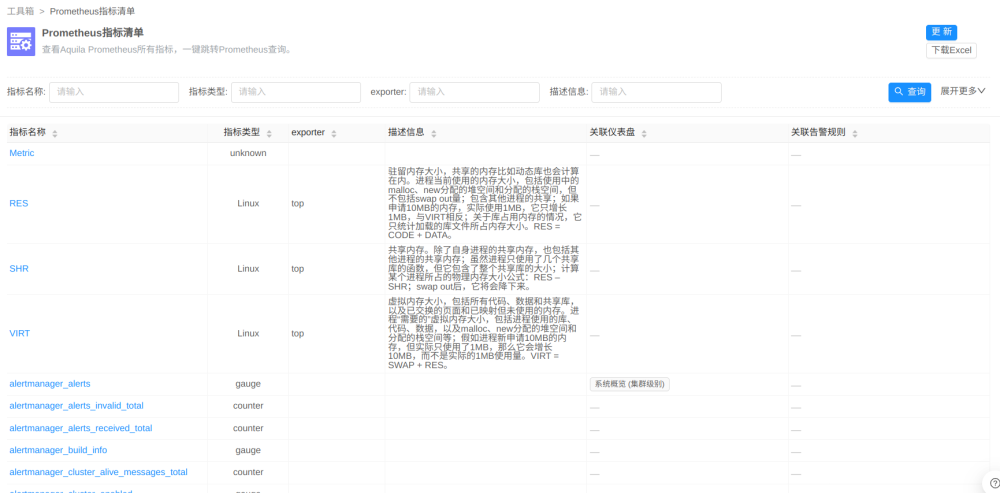Open the Metric metric link

click(x=22, y=153)
